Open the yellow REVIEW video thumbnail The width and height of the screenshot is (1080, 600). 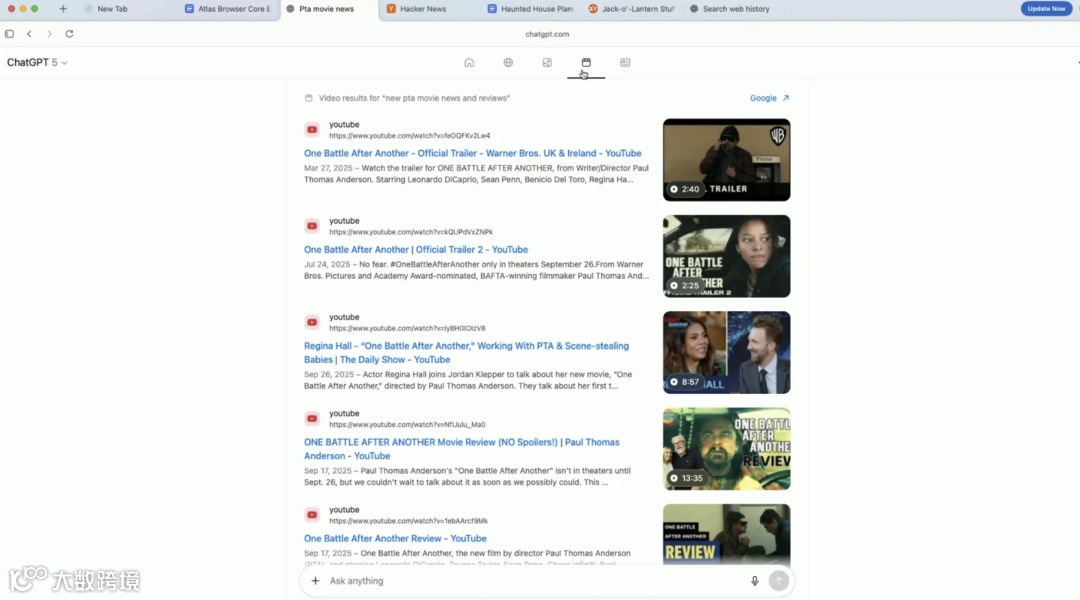727,535
